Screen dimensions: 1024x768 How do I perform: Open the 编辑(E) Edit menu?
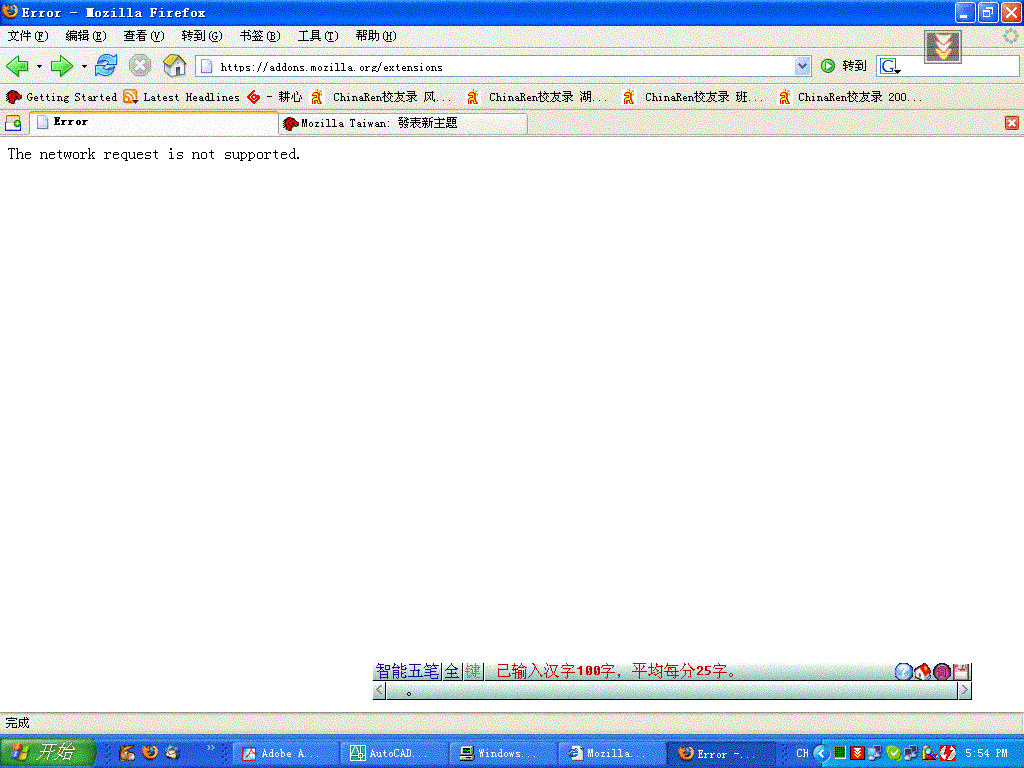86,36
